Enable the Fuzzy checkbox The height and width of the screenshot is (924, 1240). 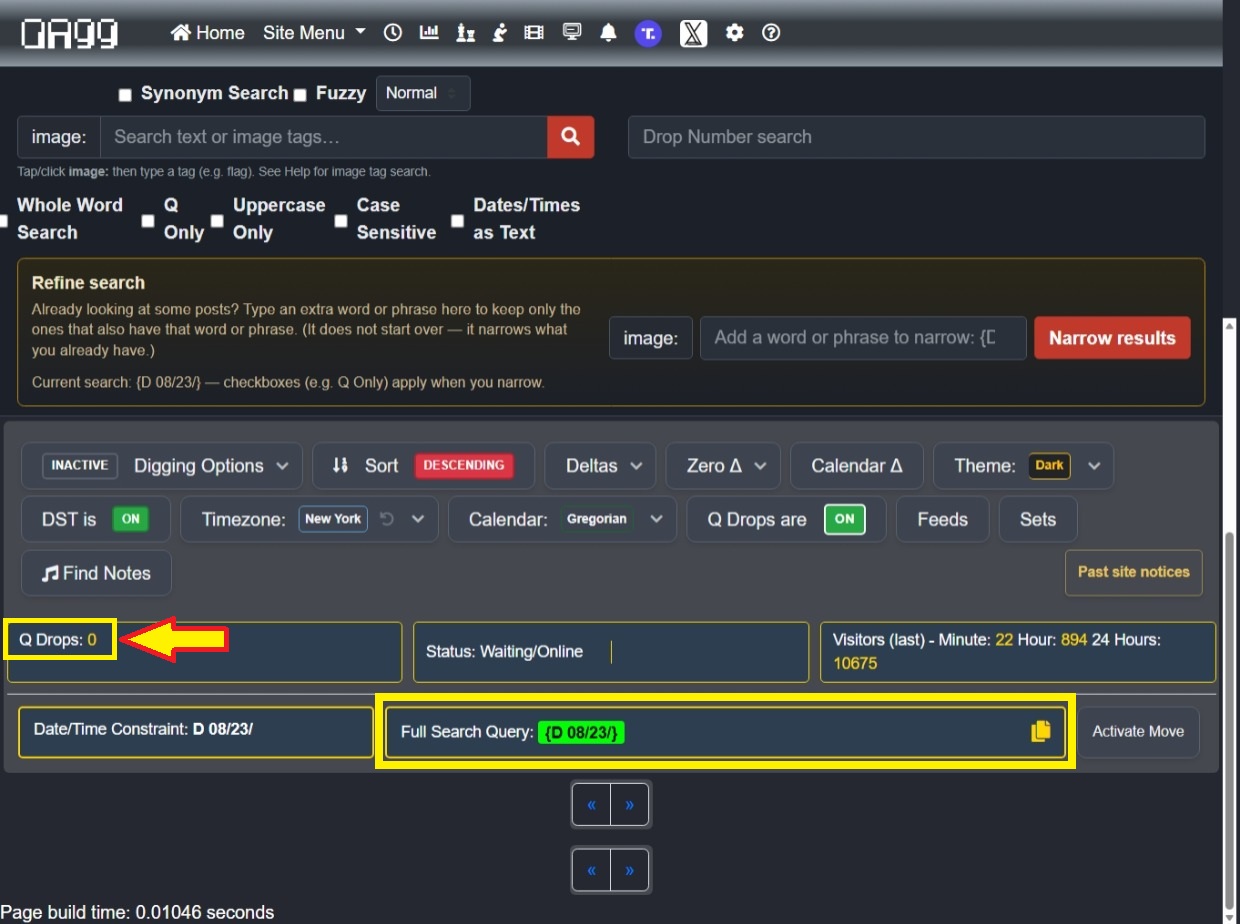pyautogui.click(x=300, y=95)
